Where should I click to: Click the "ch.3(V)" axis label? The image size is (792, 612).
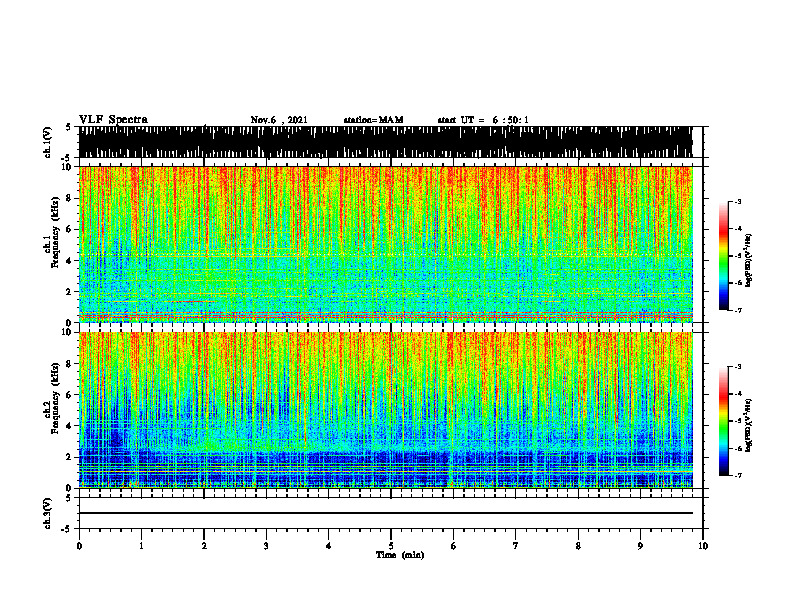pyautogui.click(x=48, y=513)
